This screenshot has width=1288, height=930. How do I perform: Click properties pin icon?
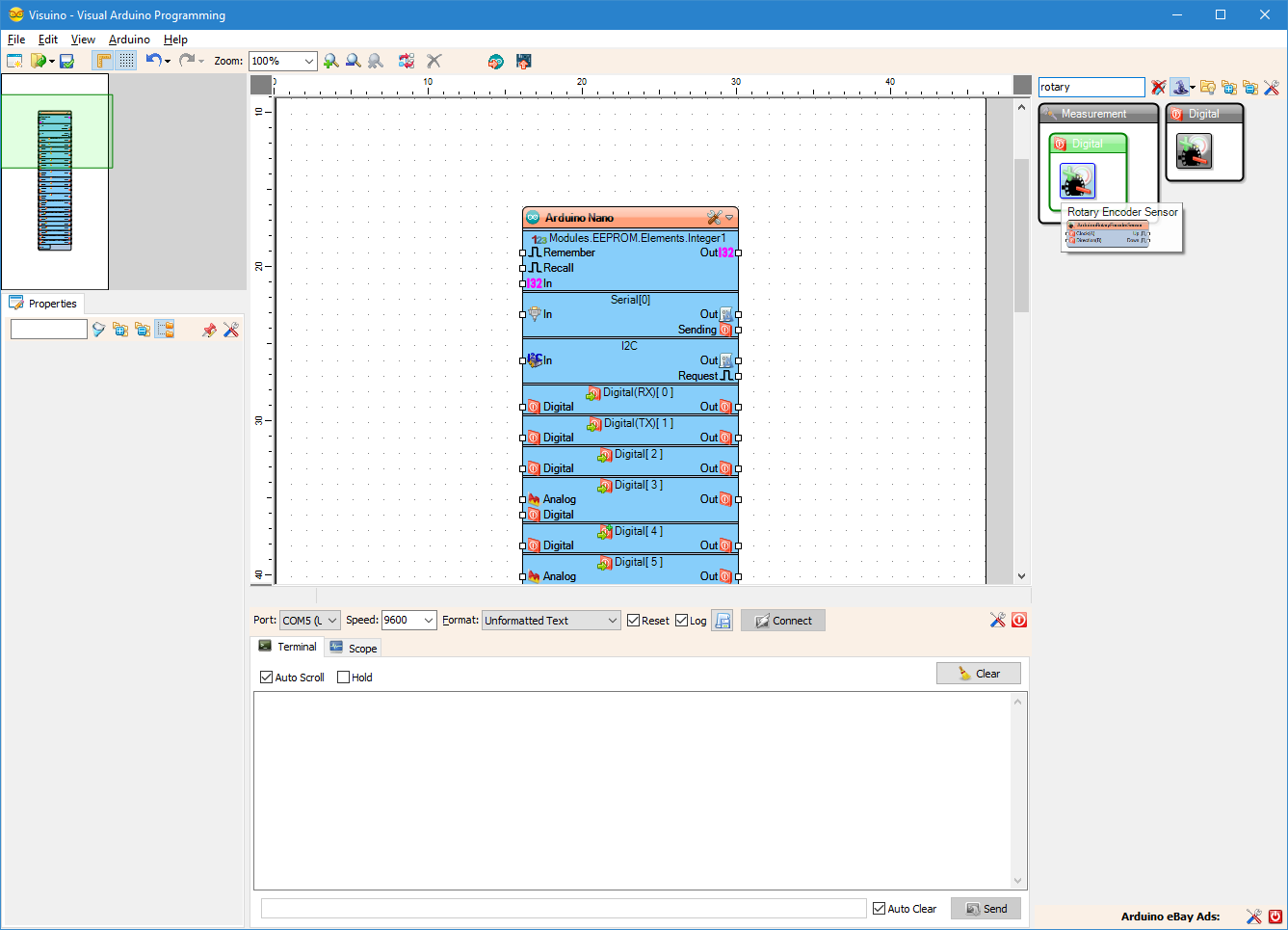(x=209, y=330)
